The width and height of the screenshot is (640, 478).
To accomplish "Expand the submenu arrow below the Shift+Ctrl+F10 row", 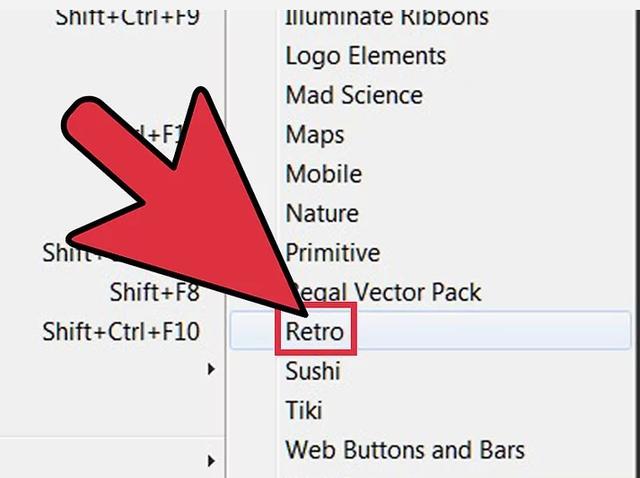I will pos(211,369).
